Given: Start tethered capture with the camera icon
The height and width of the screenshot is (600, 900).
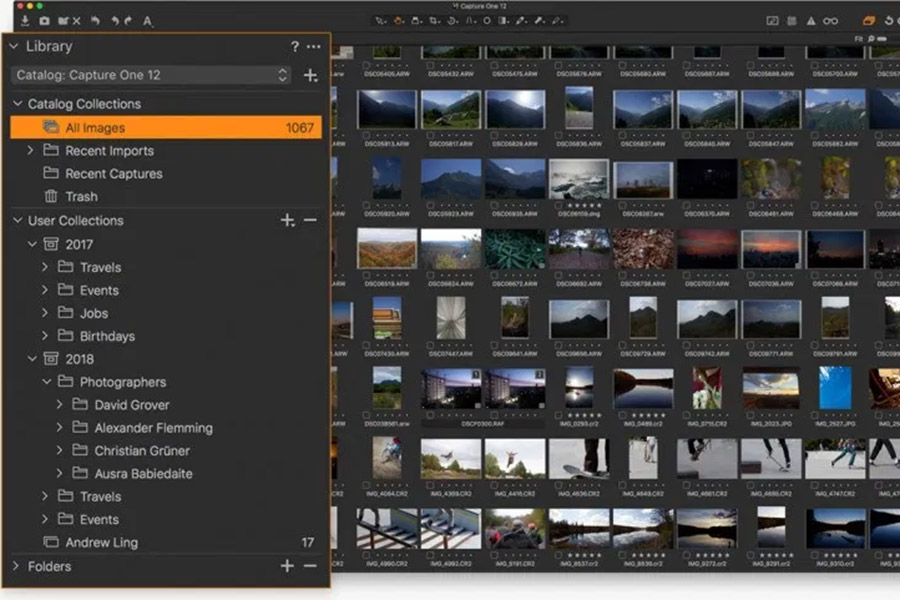Looking at the screenshot, I should pos(44,19).
